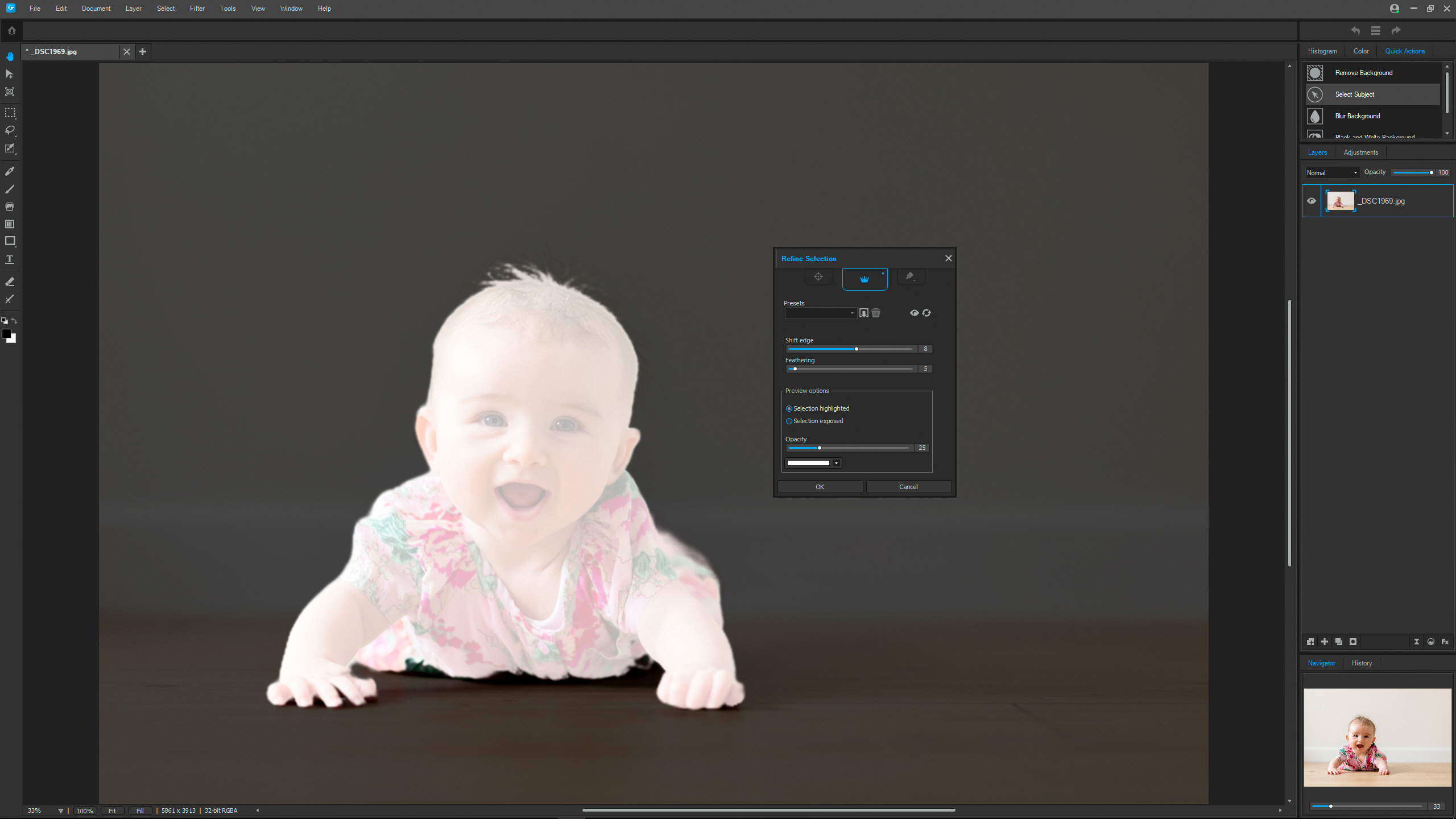Delete the selected preset
The width and height of the screenshot is (1456, 819).
click(876, 313)
